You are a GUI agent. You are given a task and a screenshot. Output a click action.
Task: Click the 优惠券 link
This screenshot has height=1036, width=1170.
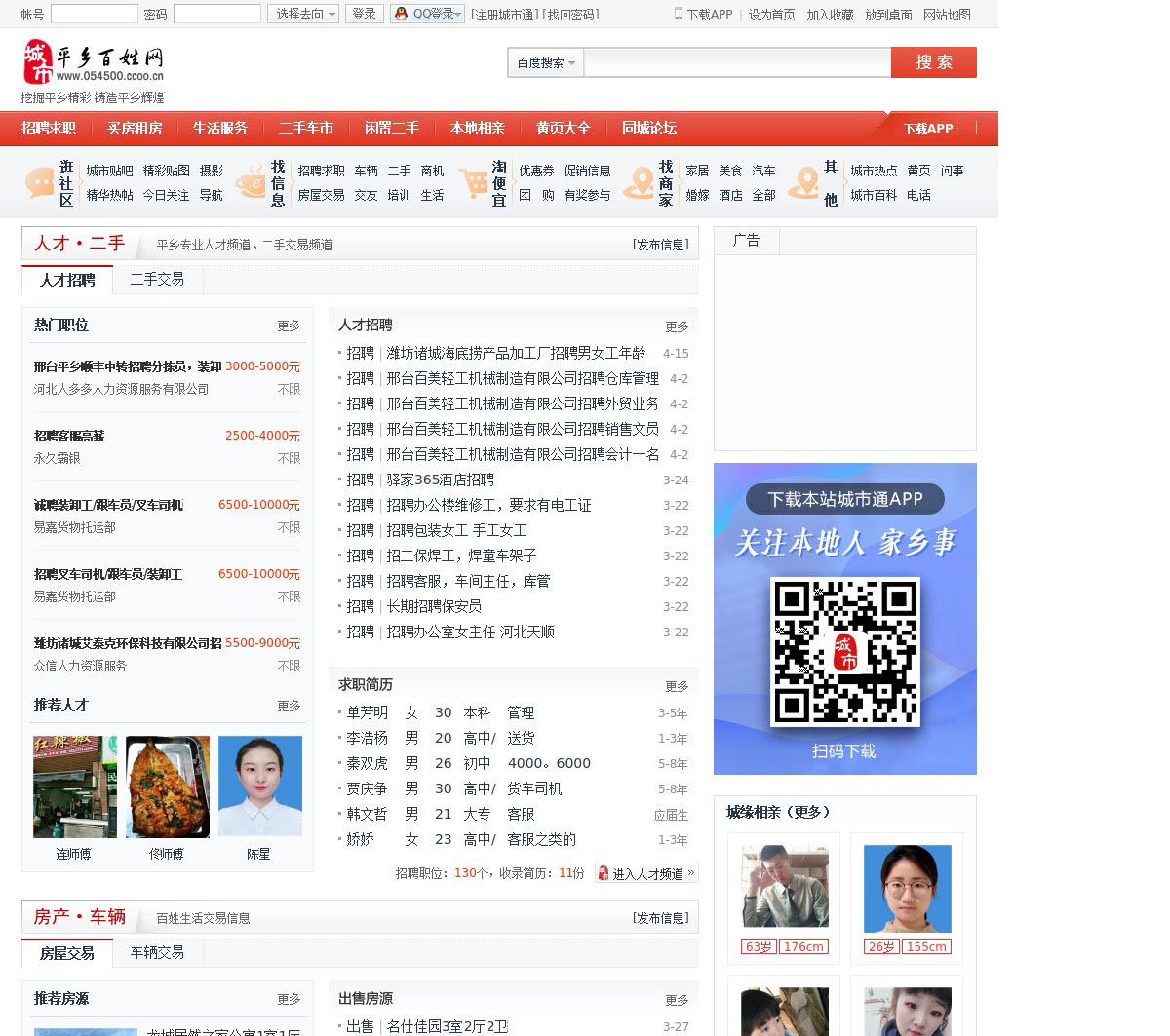coord(536,171)
